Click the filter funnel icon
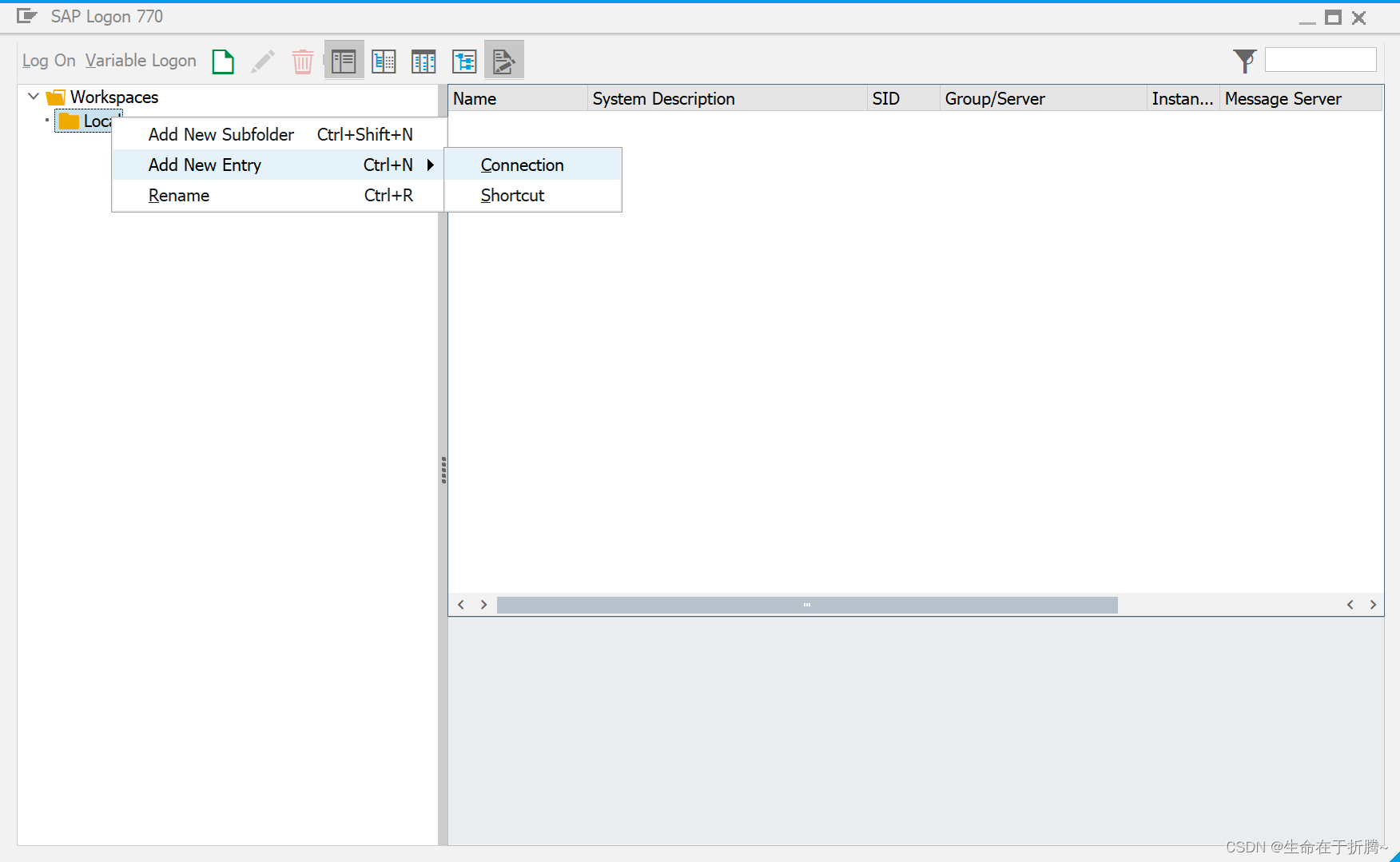This screenshot has width=1400, height=862. coord(1244,61)
